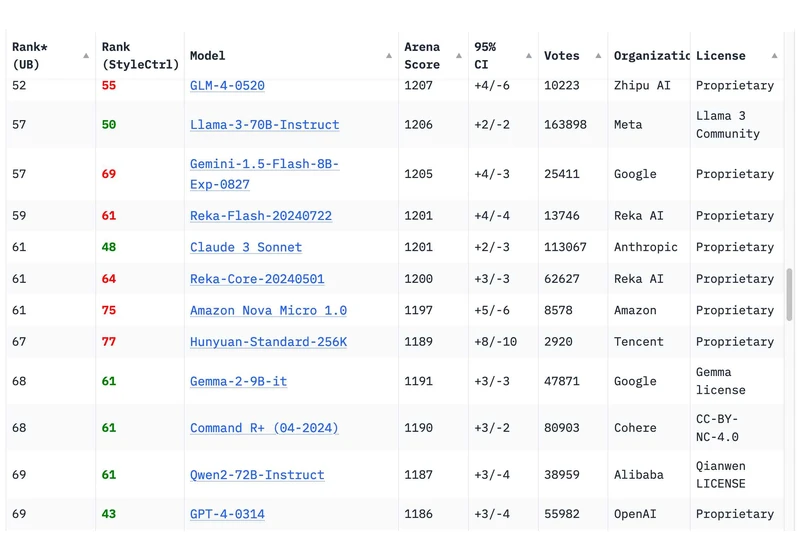Viewport: 800px width, 560px height.
Task: Click the 95% CI sort arrow
Action: pos(529,56)
